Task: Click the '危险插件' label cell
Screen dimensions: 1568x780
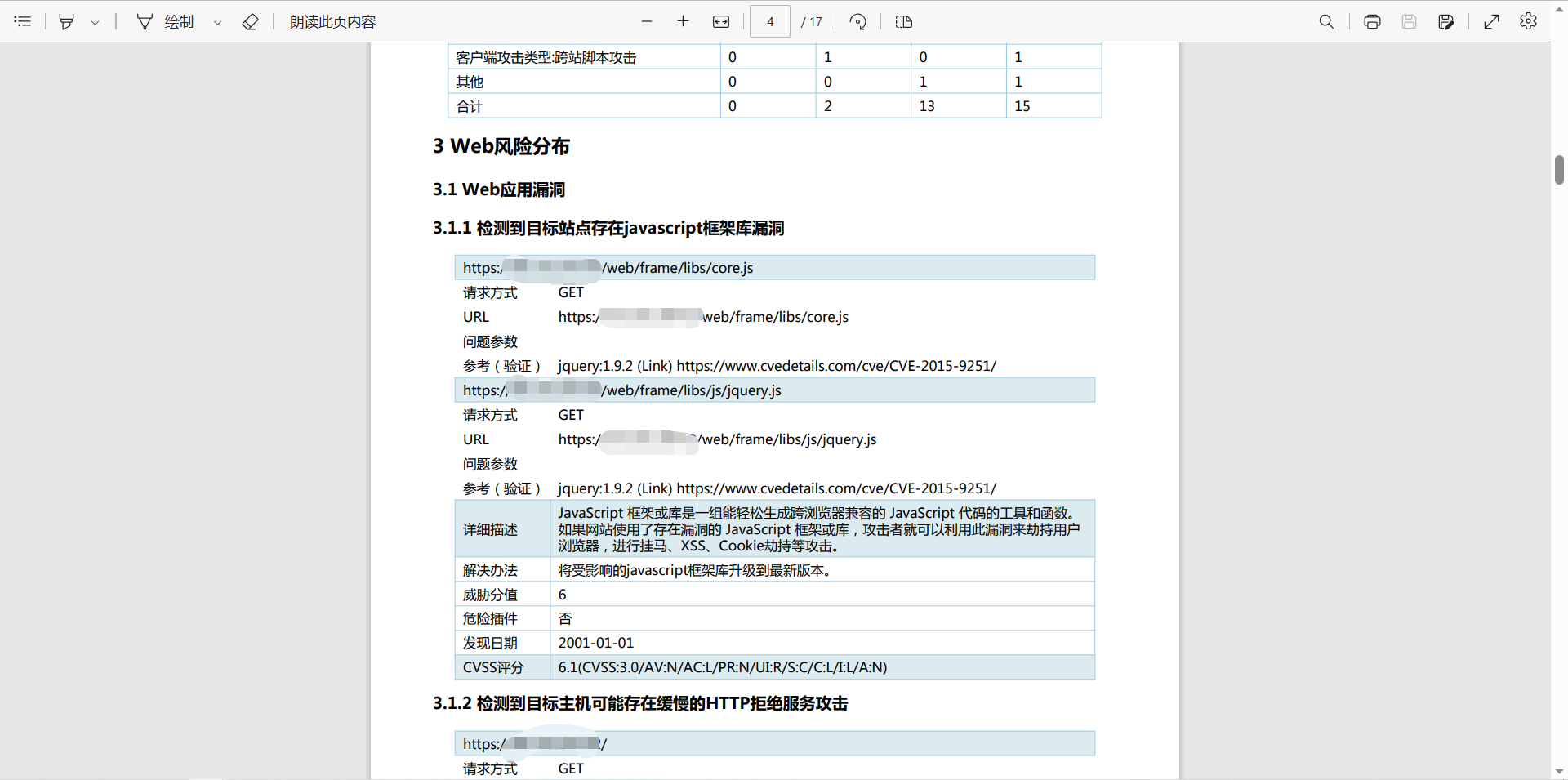Action: click(x=502, y=619)
